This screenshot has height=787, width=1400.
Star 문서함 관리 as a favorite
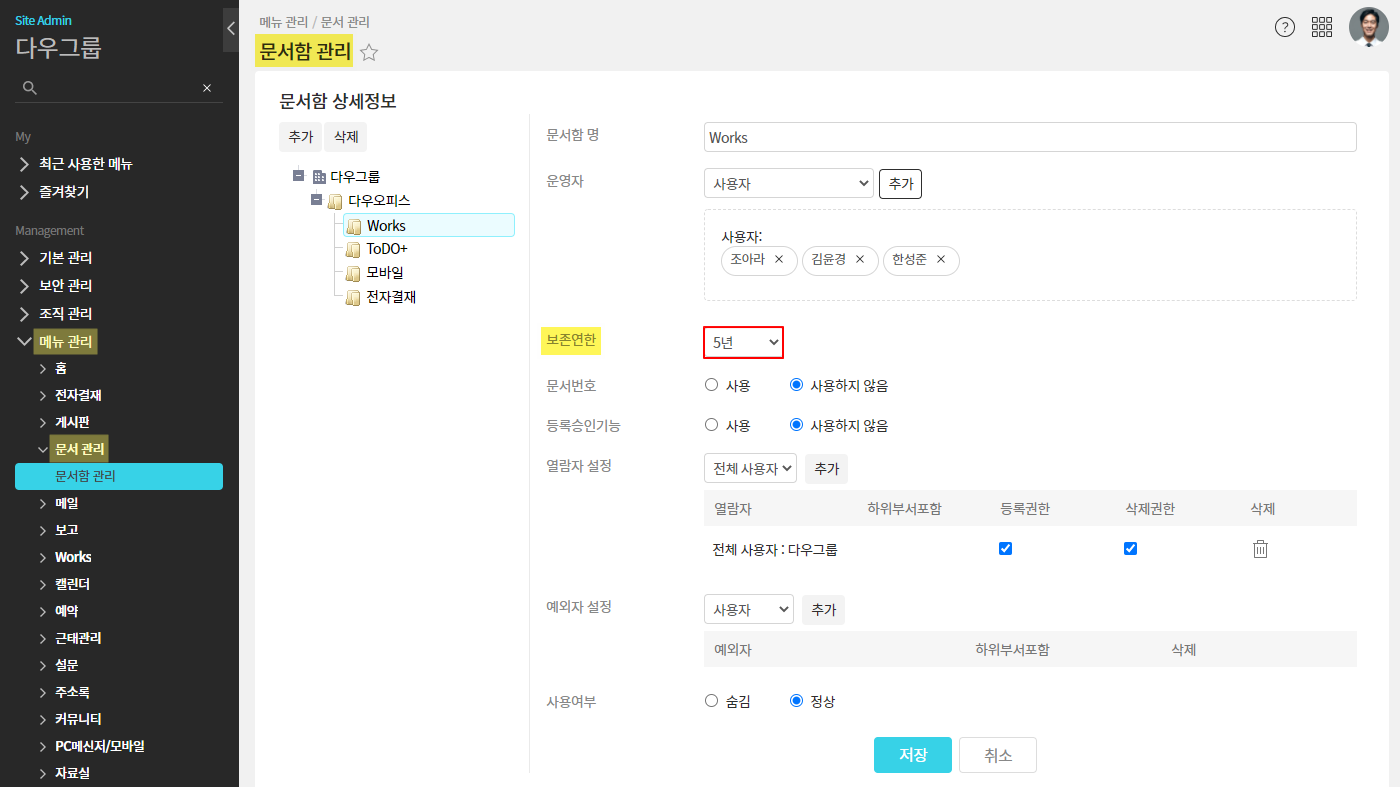point(369,53)
